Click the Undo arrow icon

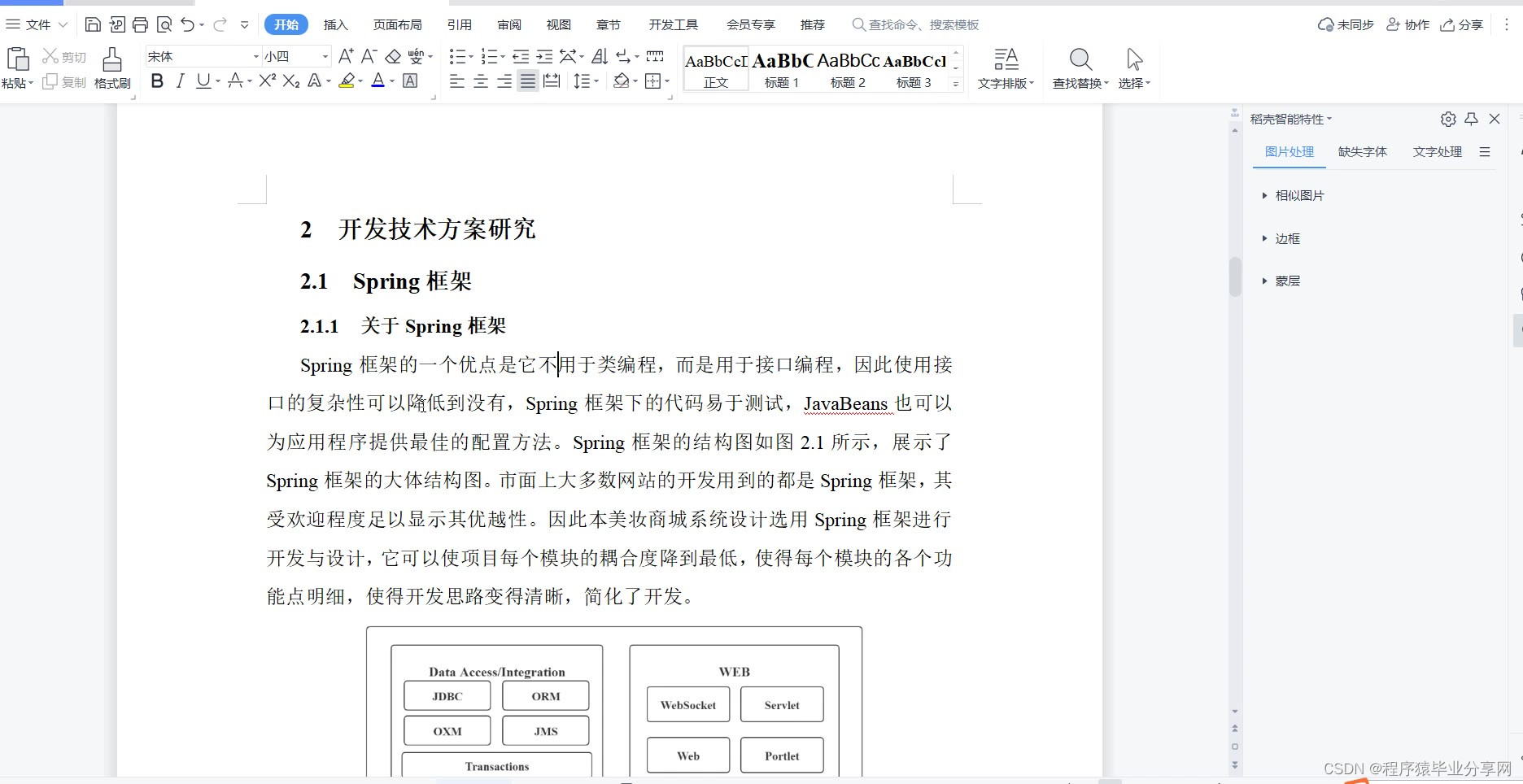click(188, 24)
